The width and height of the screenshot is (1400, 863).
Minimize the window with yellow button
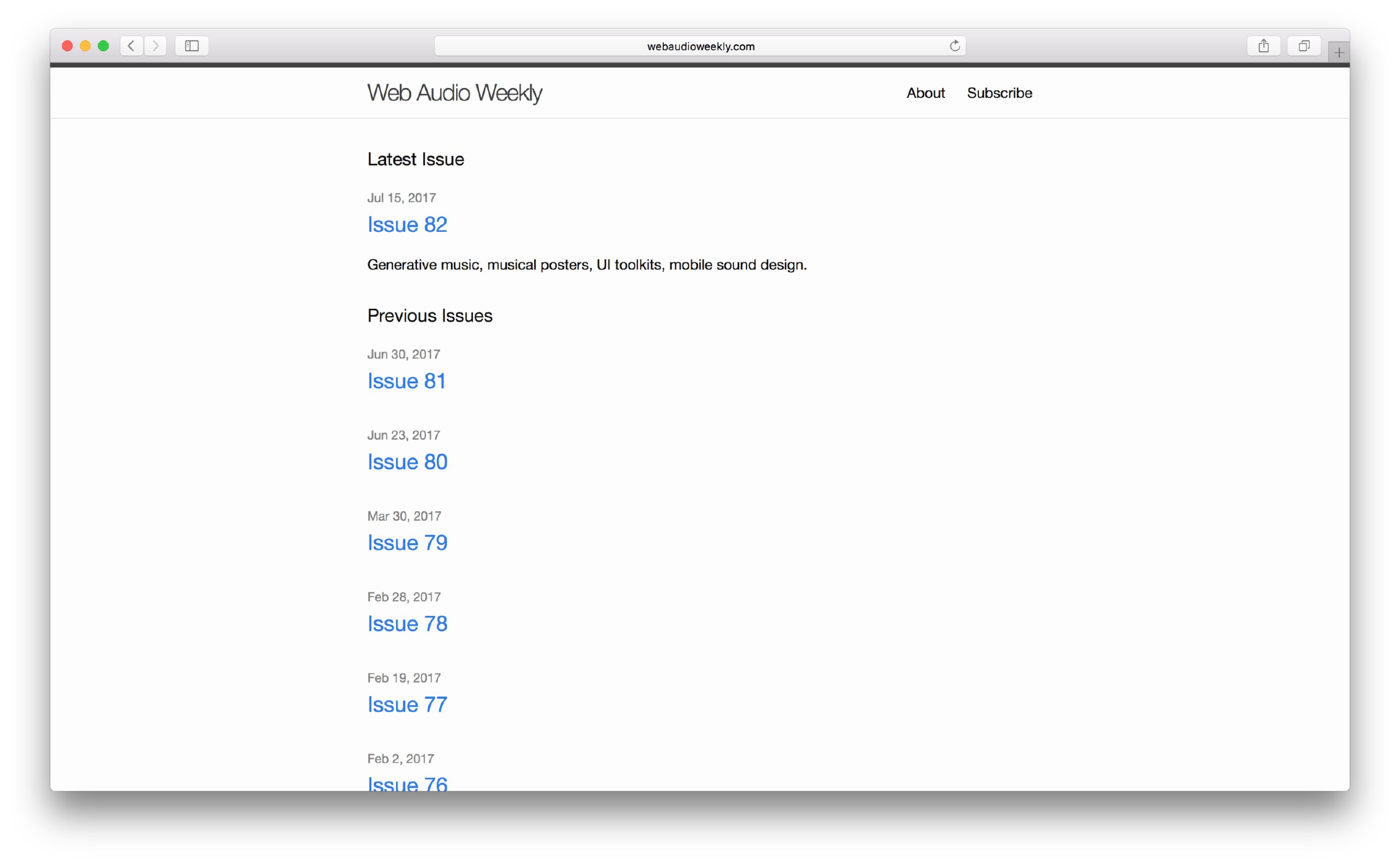86,45
